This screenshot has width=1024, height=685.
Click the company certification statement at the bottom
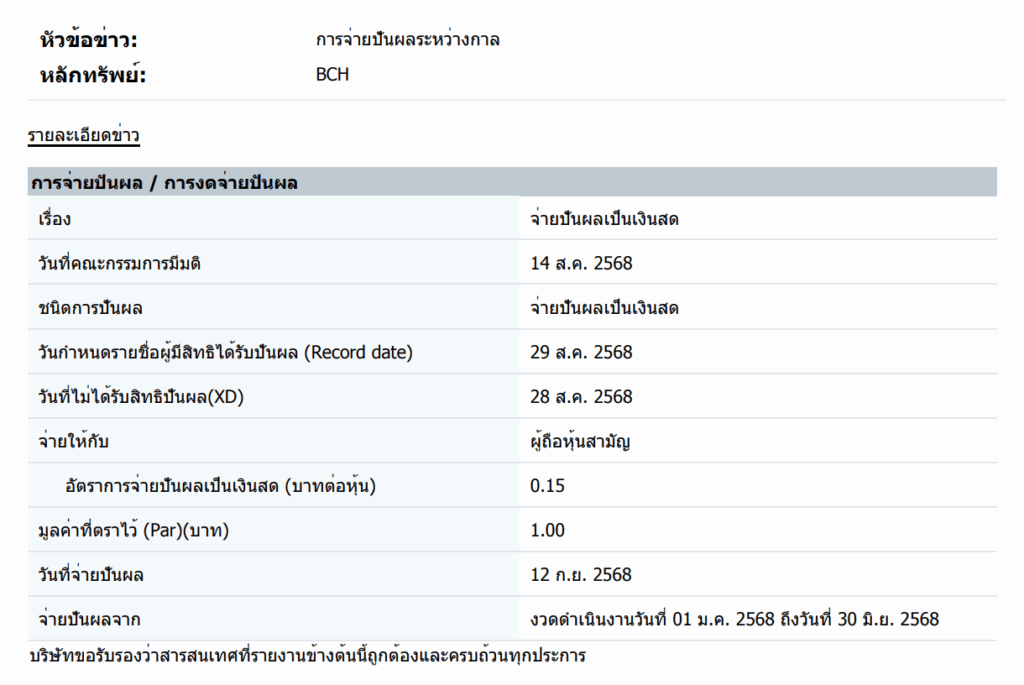click(x=308, y=657)
